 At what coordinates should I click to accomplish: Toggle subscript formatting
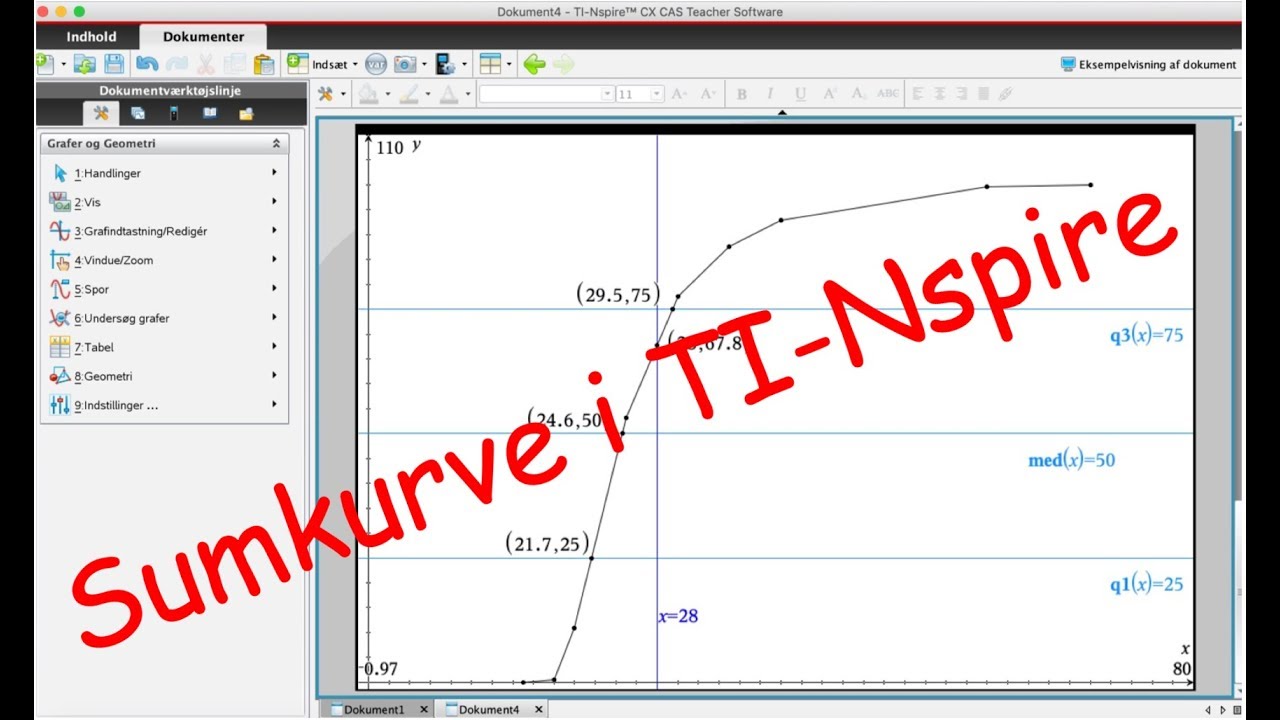click(x=858, y=93)
